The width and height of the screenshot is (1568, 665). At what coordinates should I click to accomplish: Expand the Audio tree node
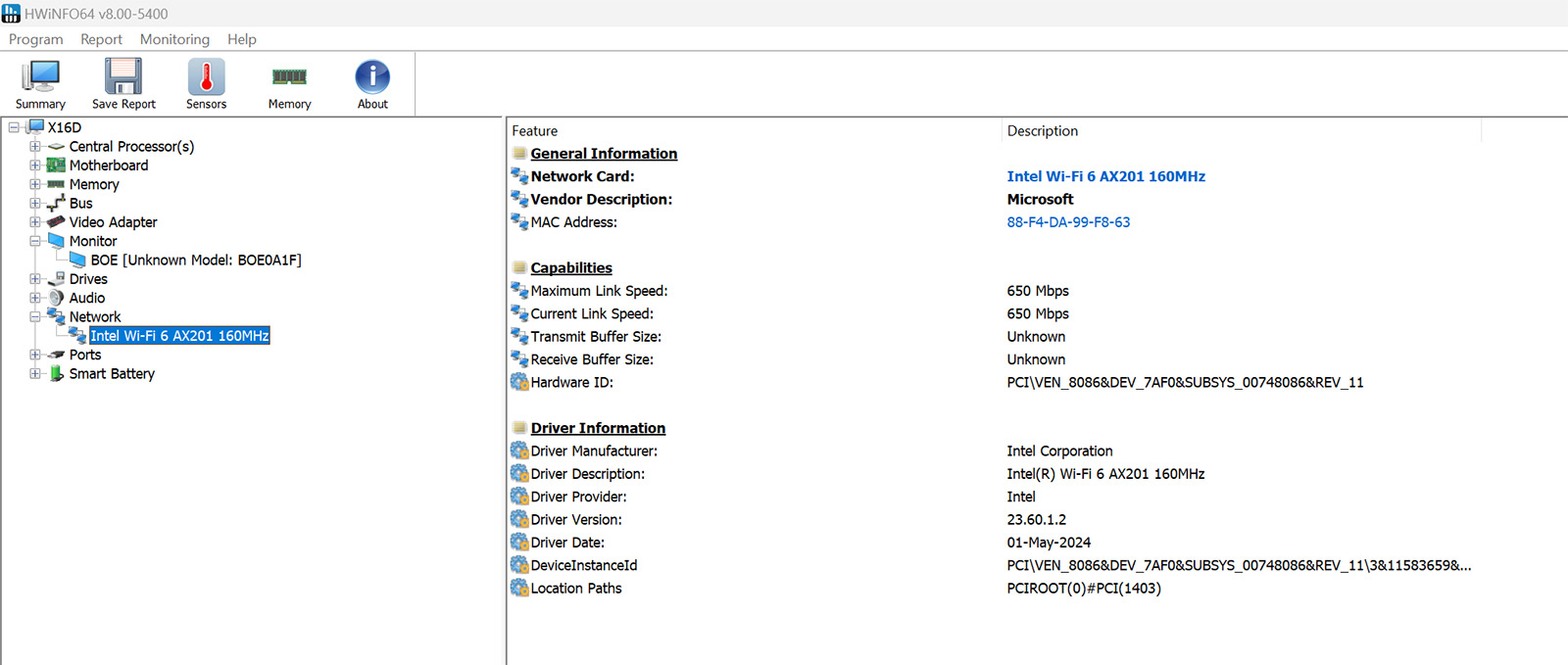click(x=35, y=298)
